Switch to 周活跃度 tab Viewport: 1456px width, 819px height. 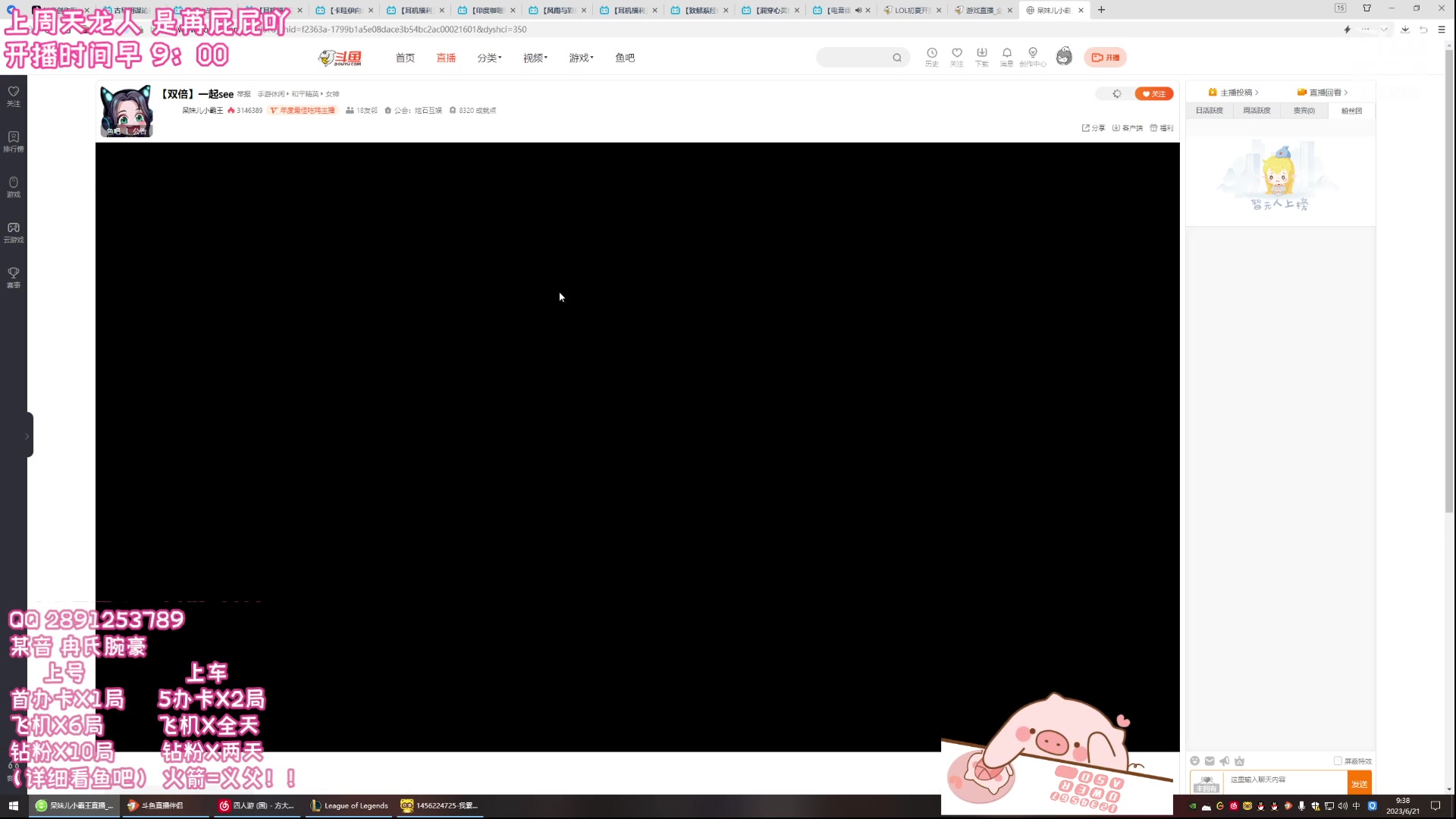click(1257, 111)
